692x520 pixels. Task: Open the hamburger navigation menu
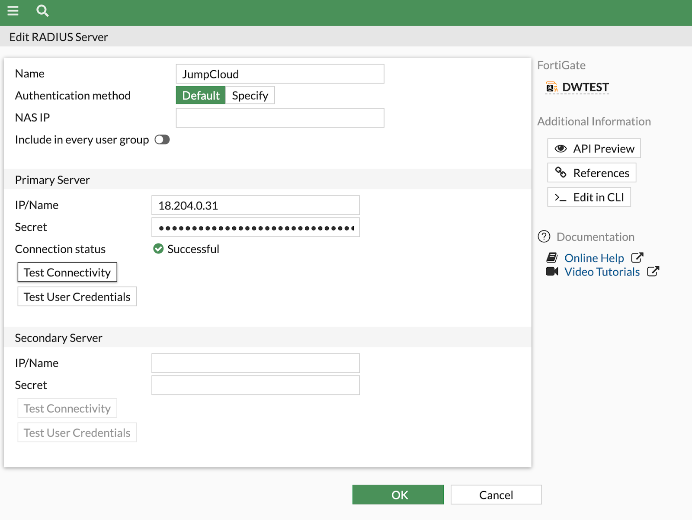pos(13,11)
